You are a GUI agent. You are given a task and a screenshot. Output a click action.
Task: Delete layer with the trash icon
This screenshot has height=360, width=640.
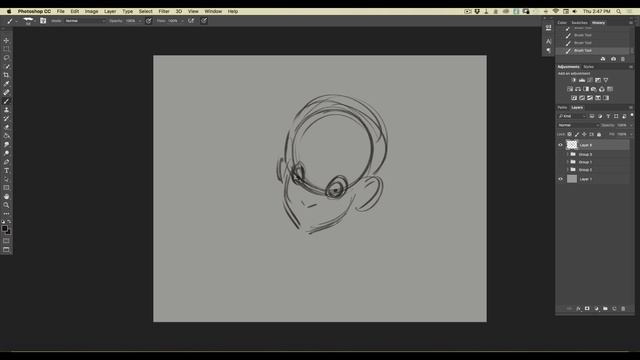pyautogui.click(x=623, y=309)
